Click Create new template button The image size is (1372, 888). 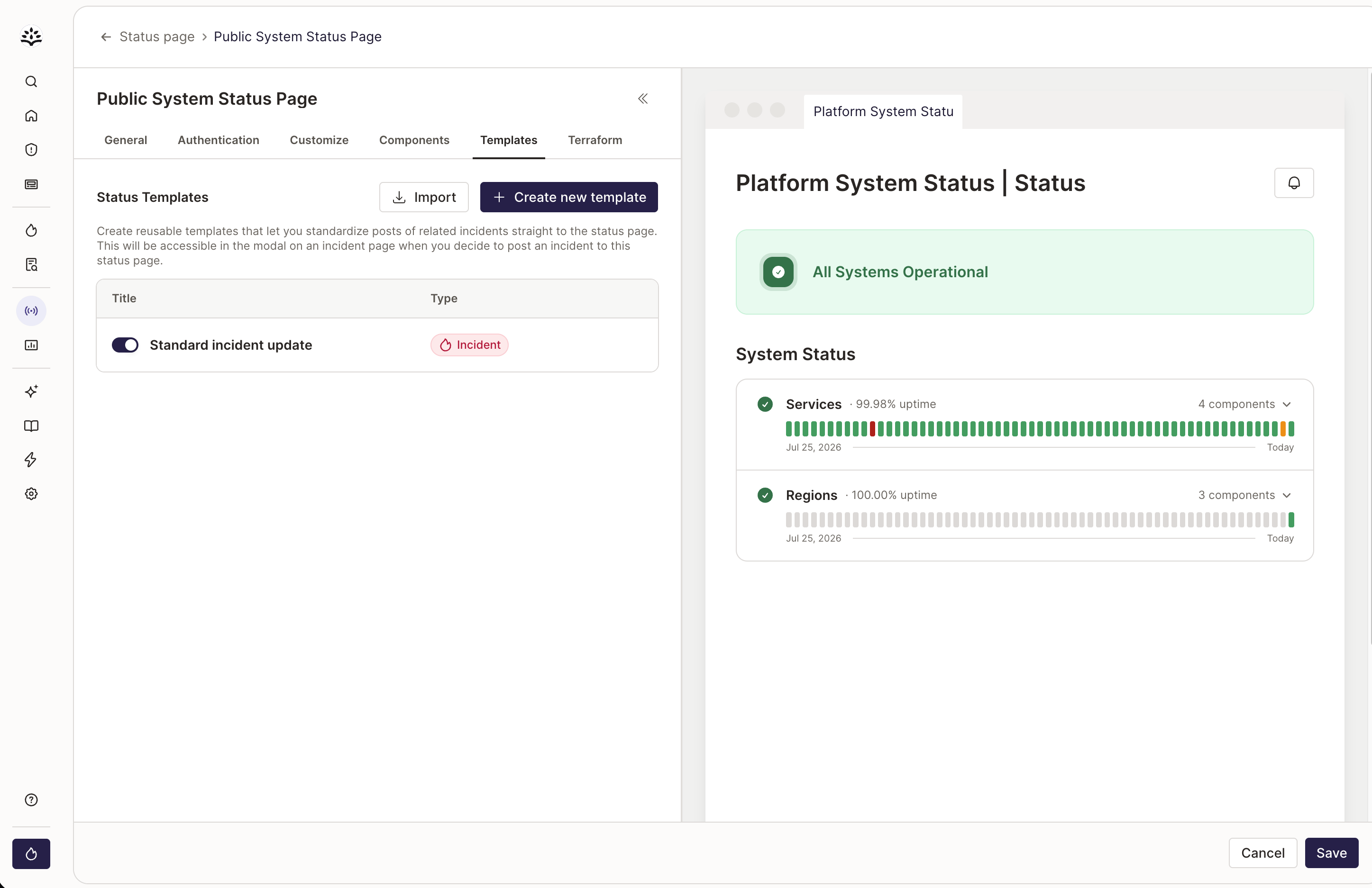(568, 198)
